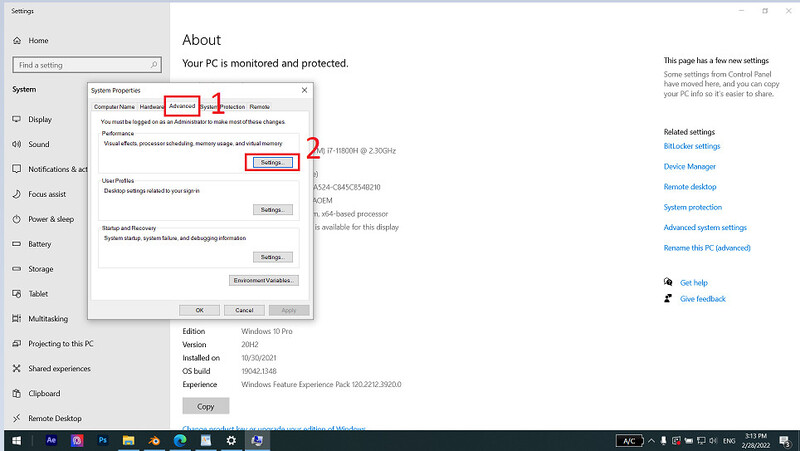Open Notifications & actions settings
Viewport: 800px width, 451px height.
pos(50,169)
